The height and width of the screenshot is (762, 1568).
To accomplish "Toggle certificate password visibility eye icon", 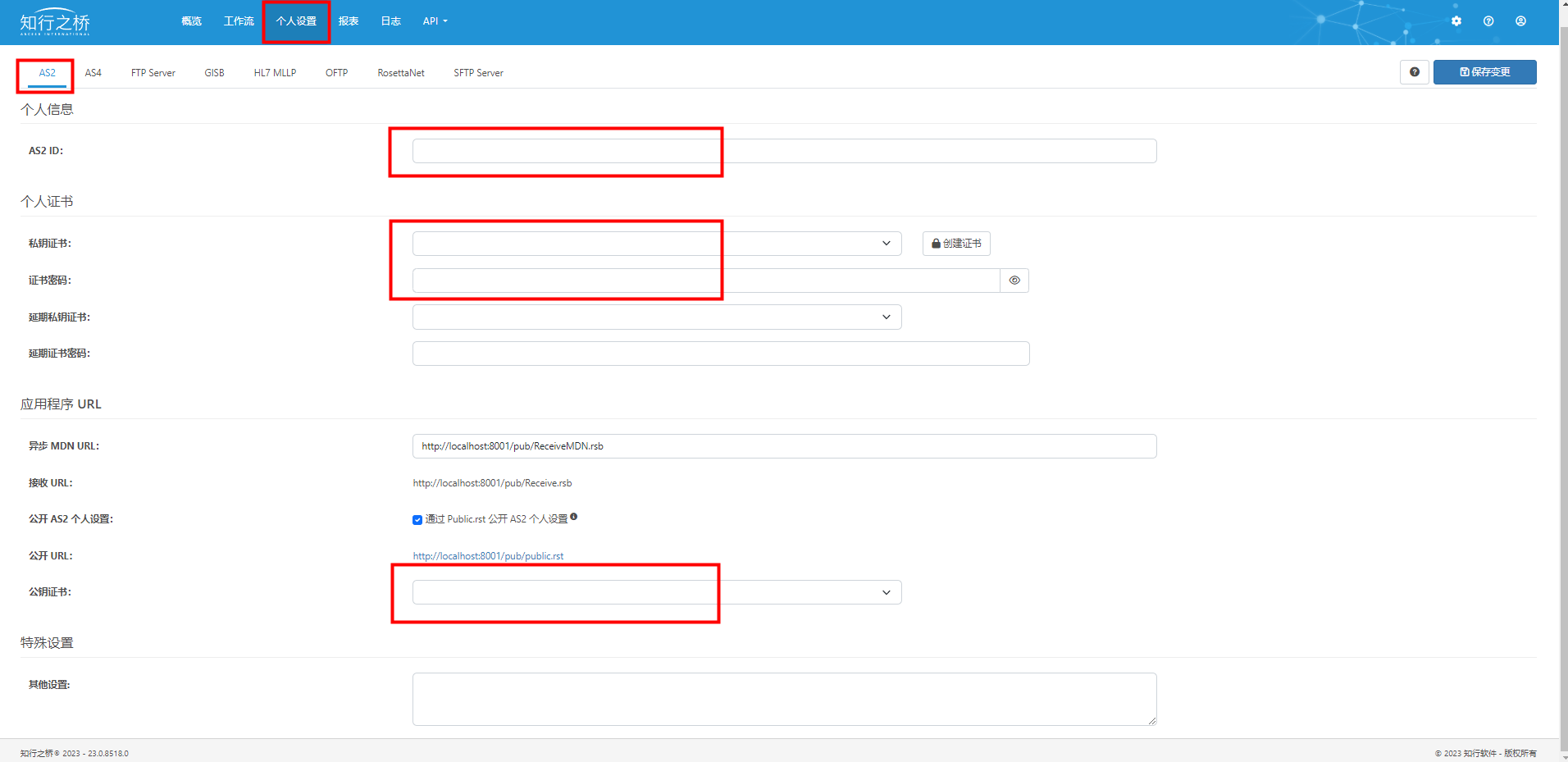I will point(1014,281).
